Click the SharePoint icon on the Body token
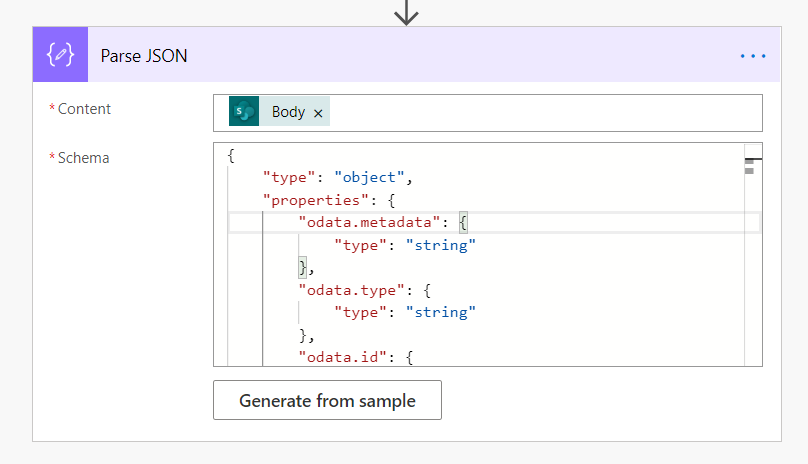The height and width of the screenshot is (464, 808). click(x=244, y=112)
